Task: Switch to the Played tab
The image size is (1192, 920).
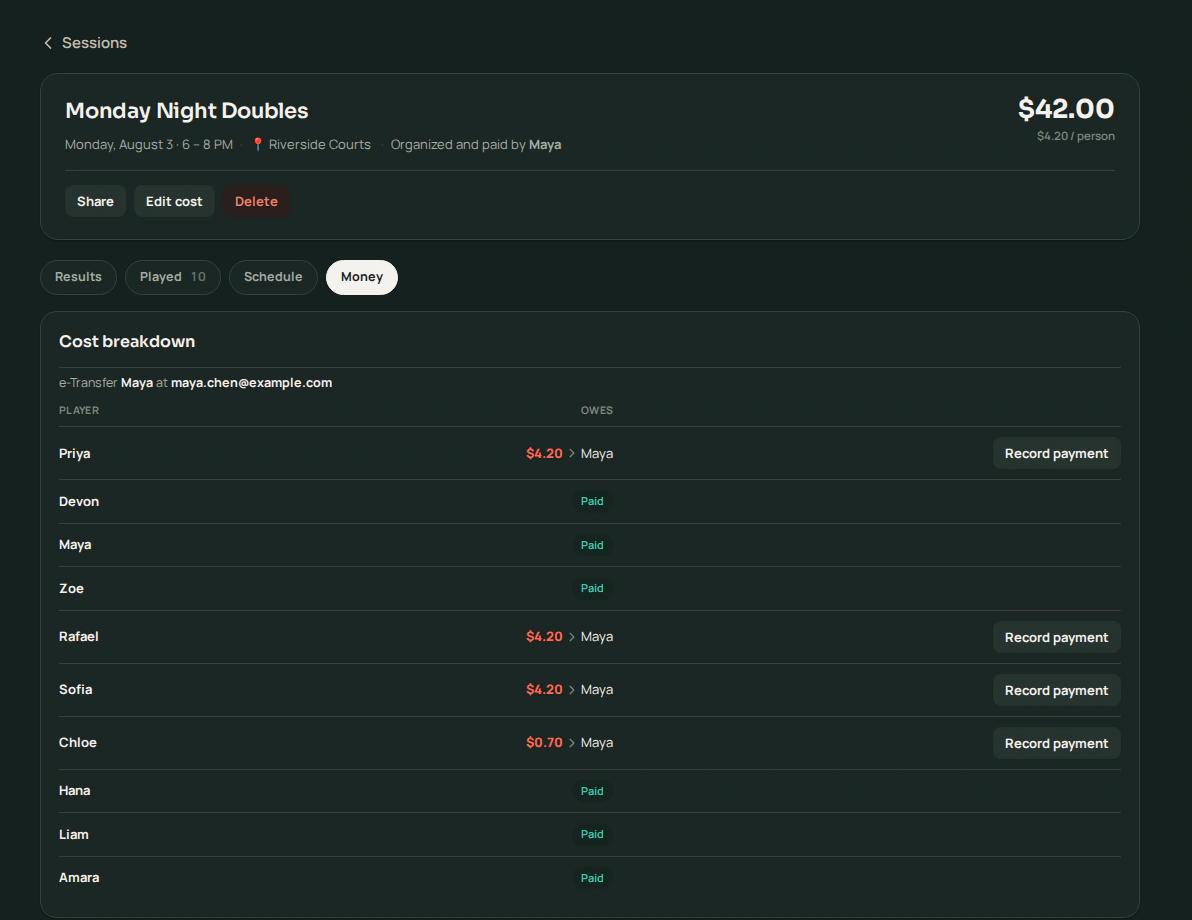Action: 173,277
